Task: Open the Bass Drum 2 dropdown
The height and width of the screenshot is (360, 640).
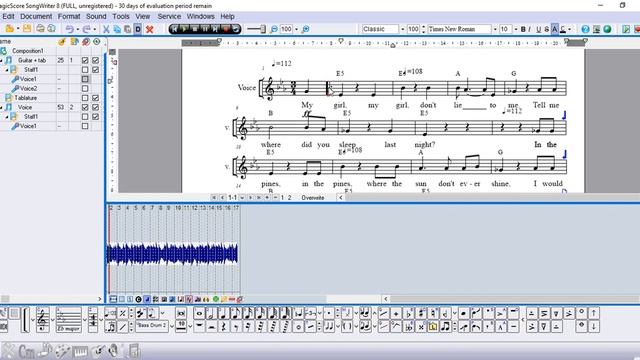Action: click(x=172, y=327)
